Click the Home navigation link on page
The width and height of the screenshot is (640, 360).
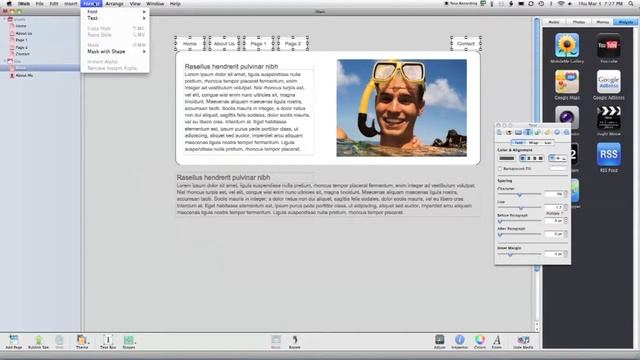[190, 43]
